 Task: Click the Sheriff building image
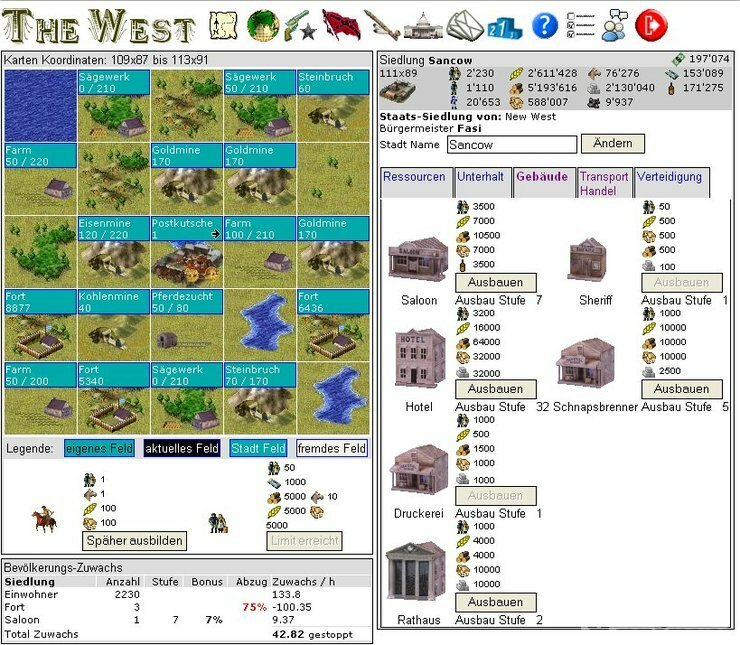point(588,259)
